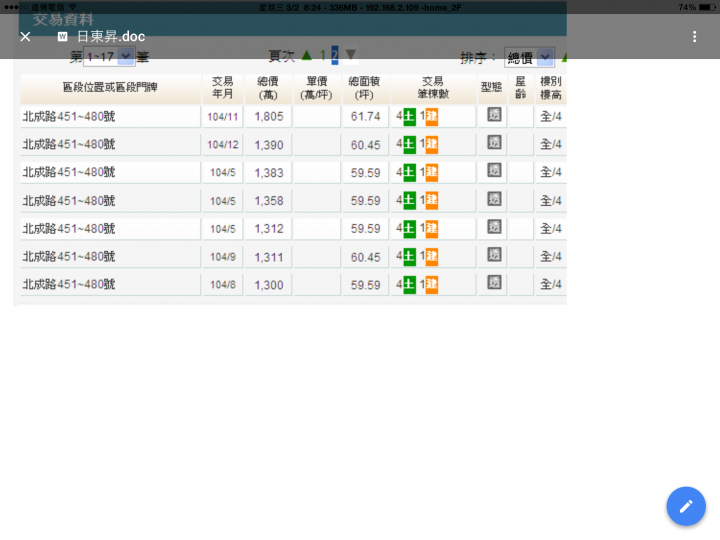Viewport: 720px width, 540px height.
Task: Click the 透 type icon in 1,312 row
Action: click(x=494, y=227)
